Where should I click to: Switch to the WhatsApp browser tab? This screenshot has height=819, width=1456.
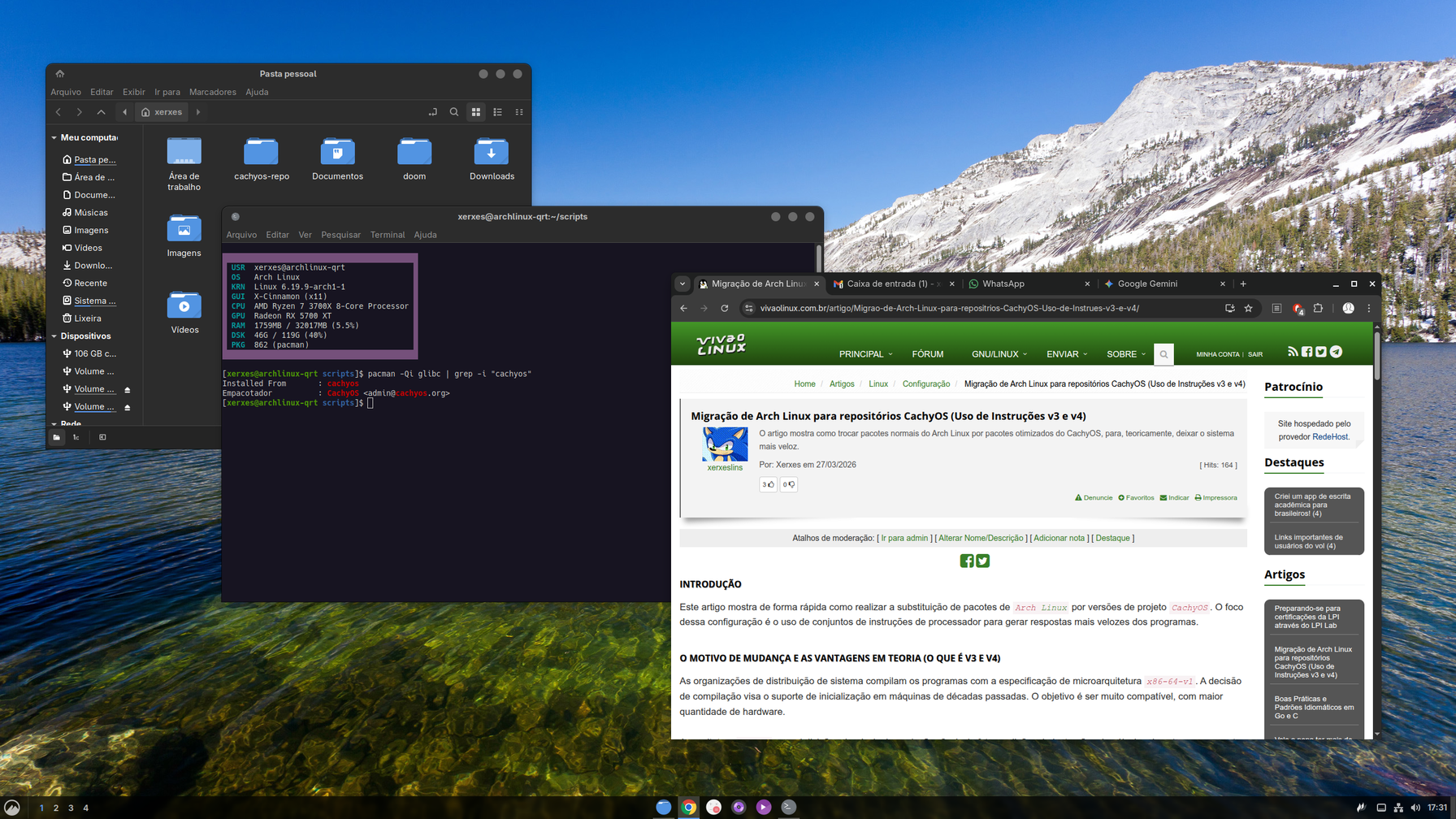click(1003, 284)
